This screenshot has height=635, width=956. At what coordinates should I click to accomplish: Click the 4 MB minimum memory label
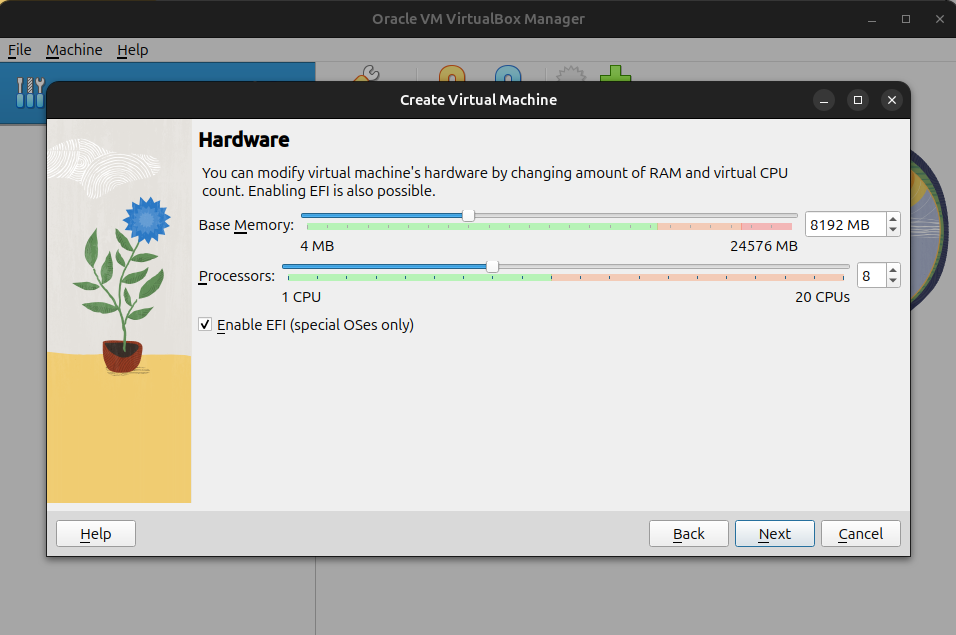(x=317, y=246)
